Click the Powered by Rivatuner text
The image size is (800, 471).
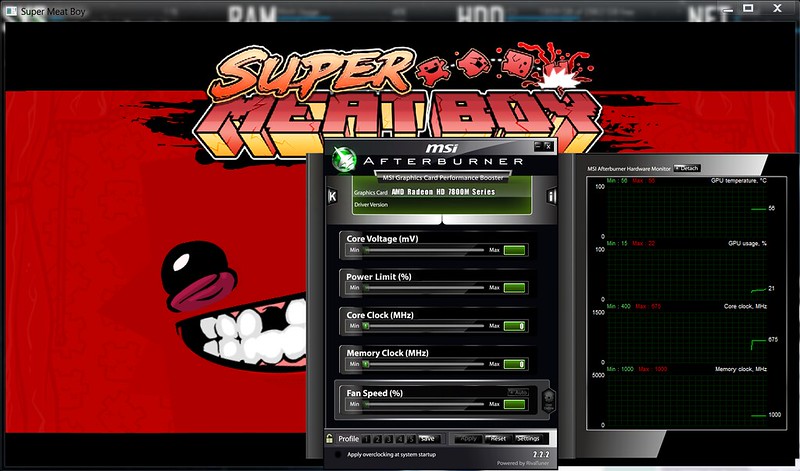coord(523,463)
